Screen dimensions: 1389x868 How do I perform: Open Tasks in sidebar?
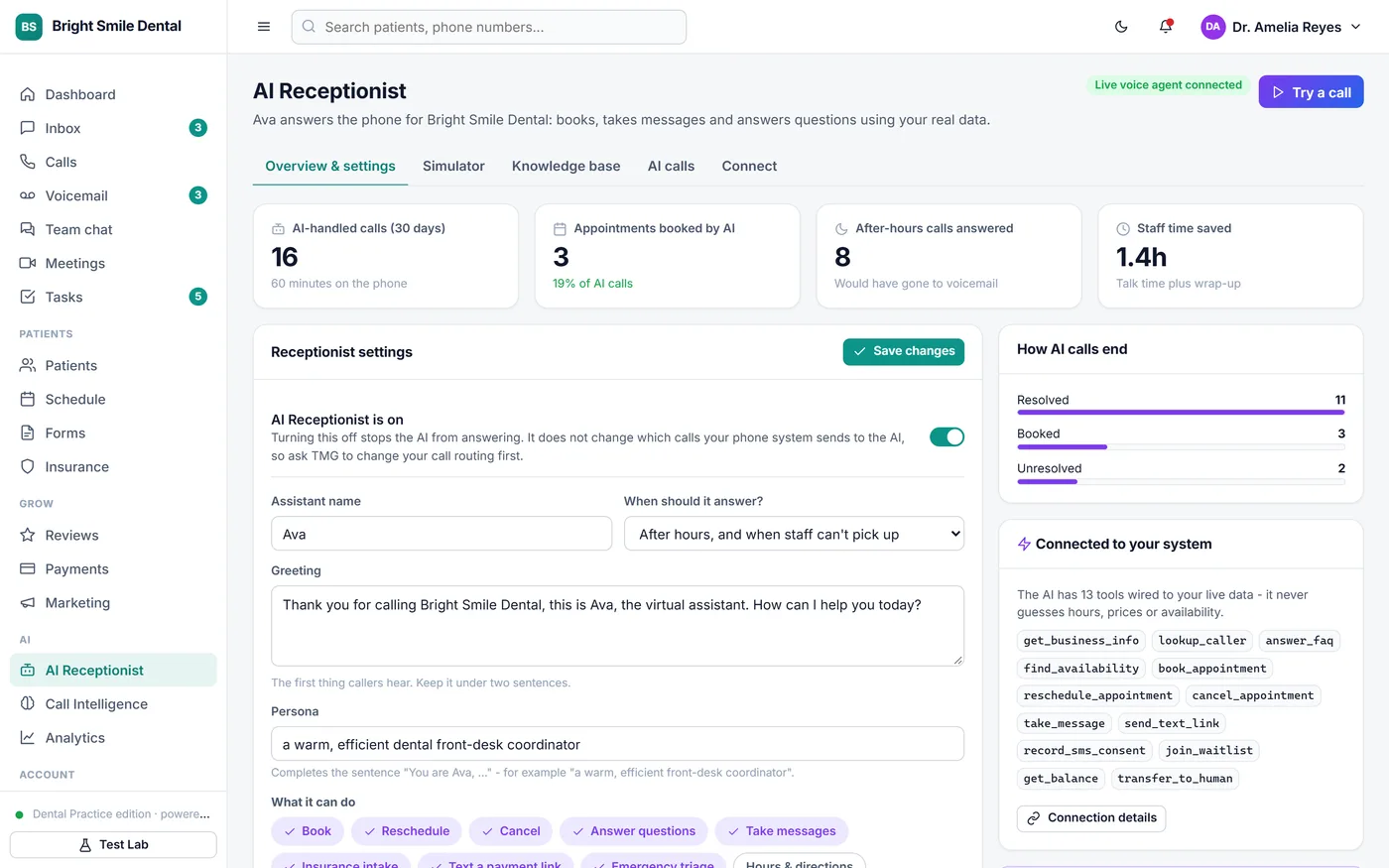(x=113, y=297)
